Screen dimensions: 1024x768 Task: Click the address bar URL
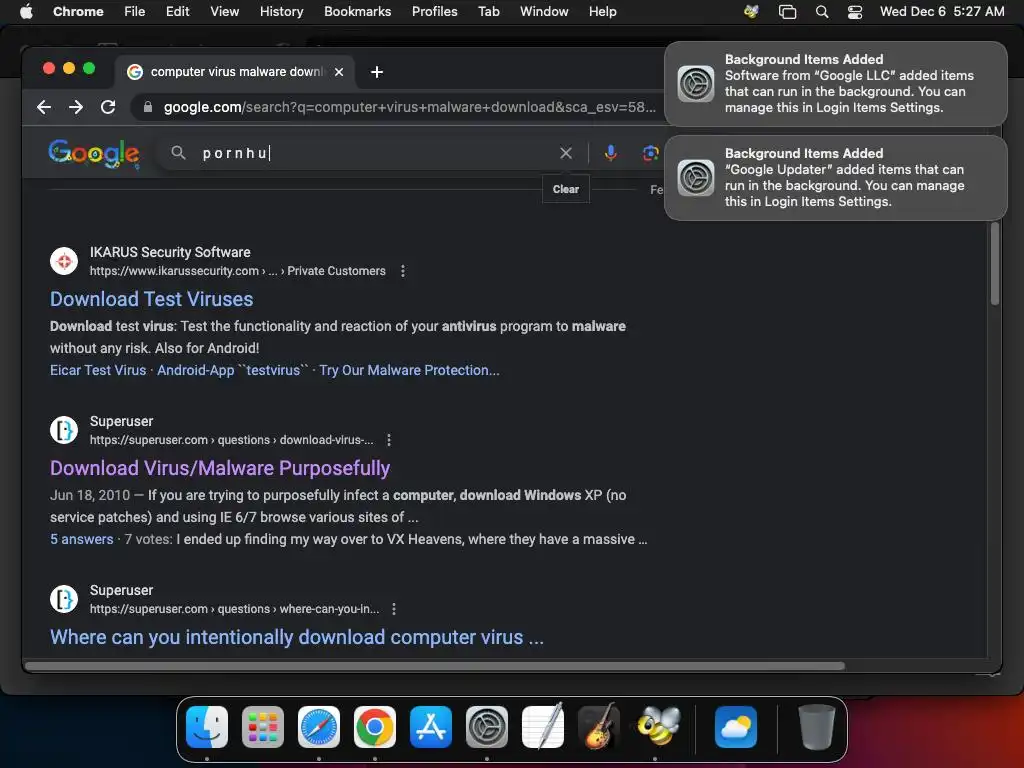[409, 107]
